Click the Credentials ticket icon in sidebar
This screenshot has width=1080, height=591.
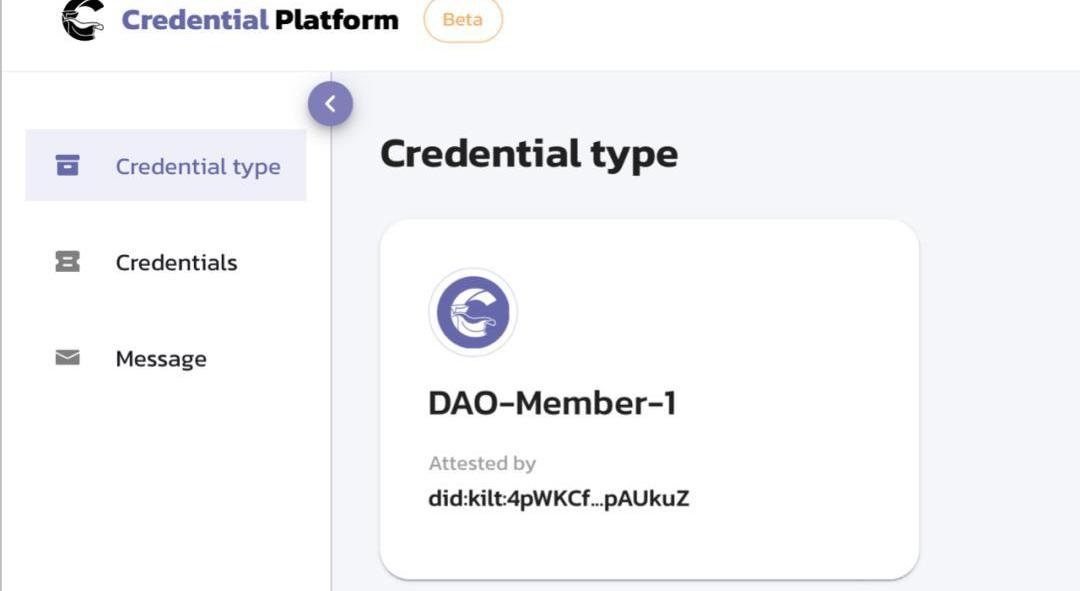pos(68,262)
